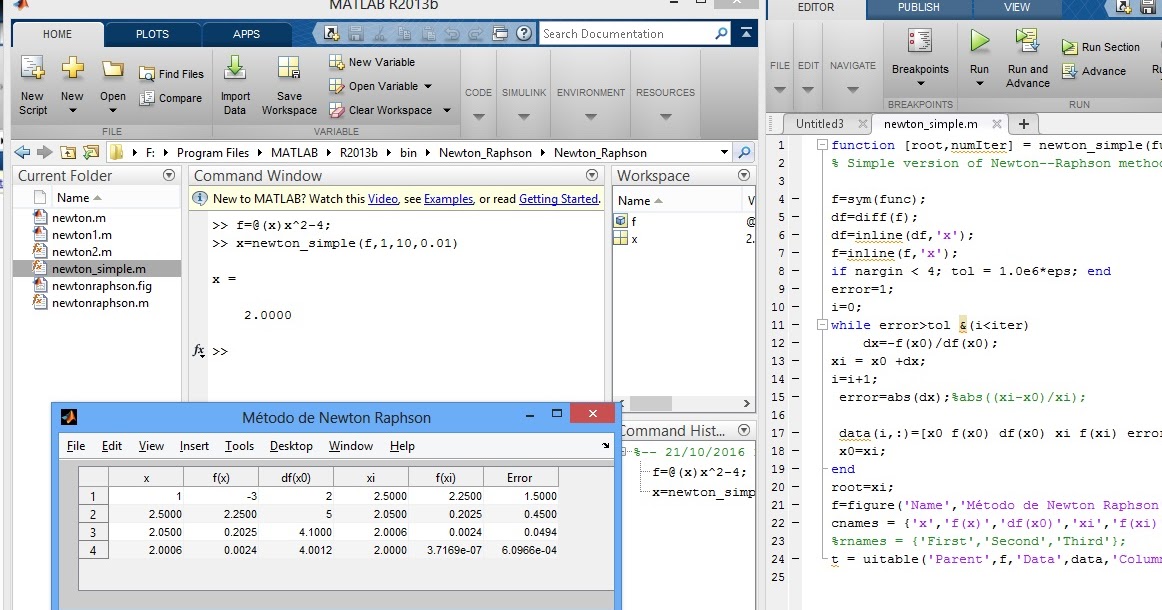Viewport: 1162px width, 610px height.
Task: Click the Video link in the info bar
Action: pos(383,199)
